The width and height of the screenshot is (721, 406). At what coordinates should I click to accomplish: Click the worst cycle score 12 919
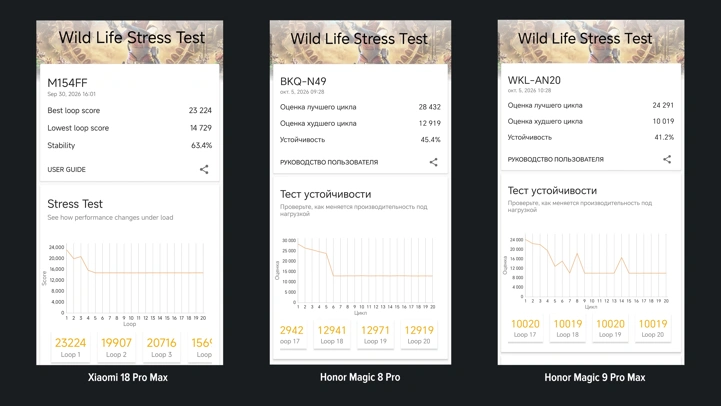coord(429,123)
